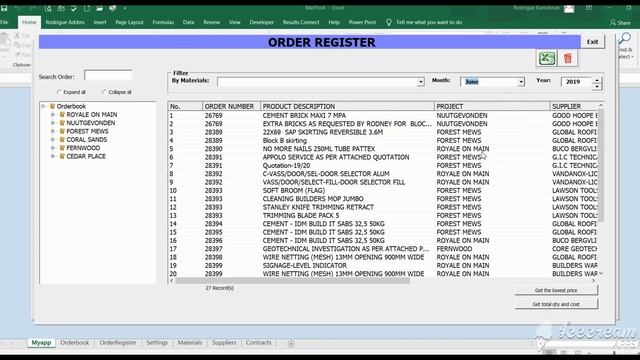This screenshot has height=360, width=640.
Task: Click the horizontal scrollbar under the order list
Action: (x=292, y=281)
